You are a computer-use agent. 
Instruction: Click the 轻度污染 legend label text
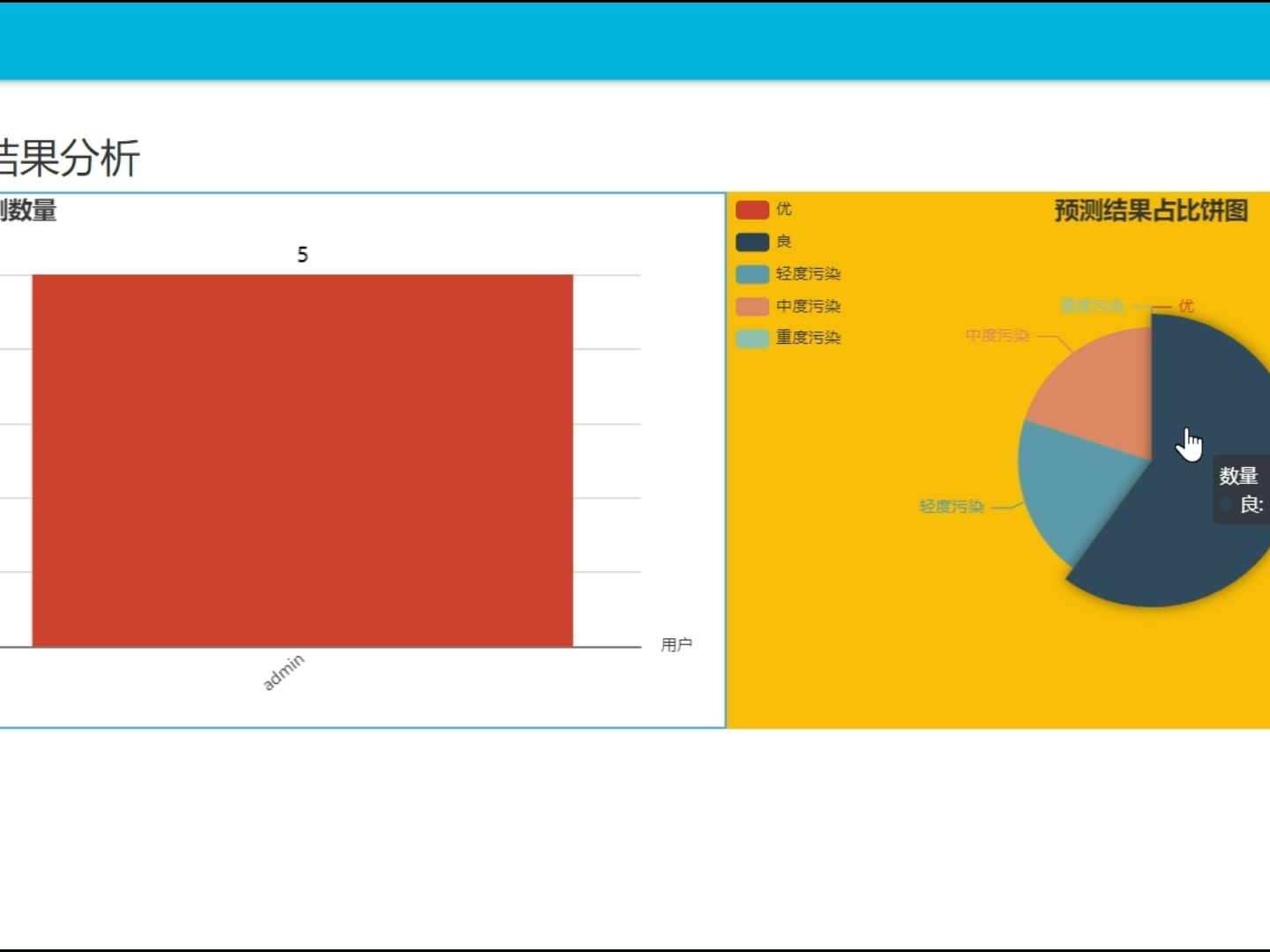[x=808, y=274]
